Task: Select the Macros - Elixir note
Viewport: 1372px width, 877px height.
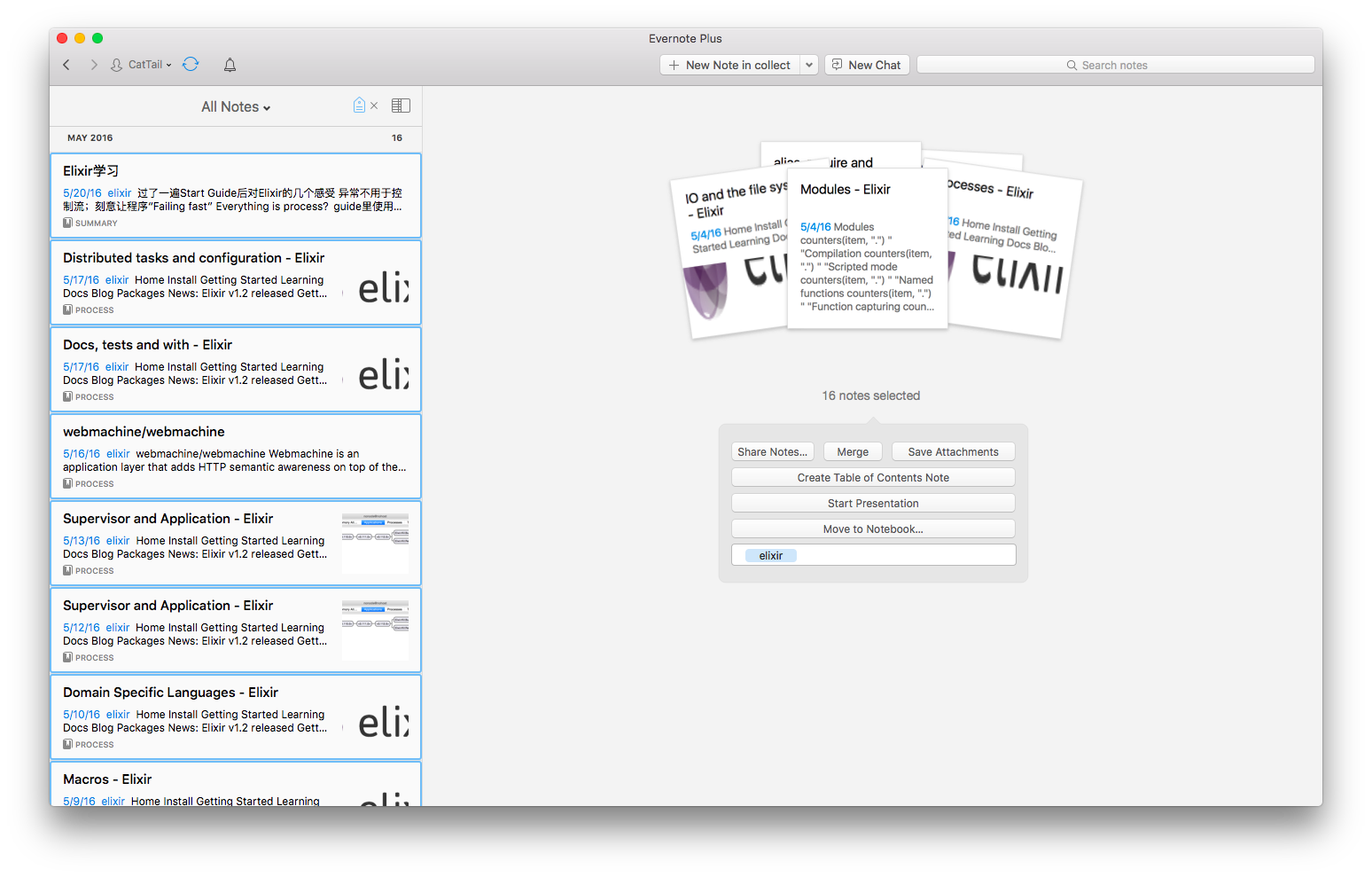Action: click(x=236, y=785)
